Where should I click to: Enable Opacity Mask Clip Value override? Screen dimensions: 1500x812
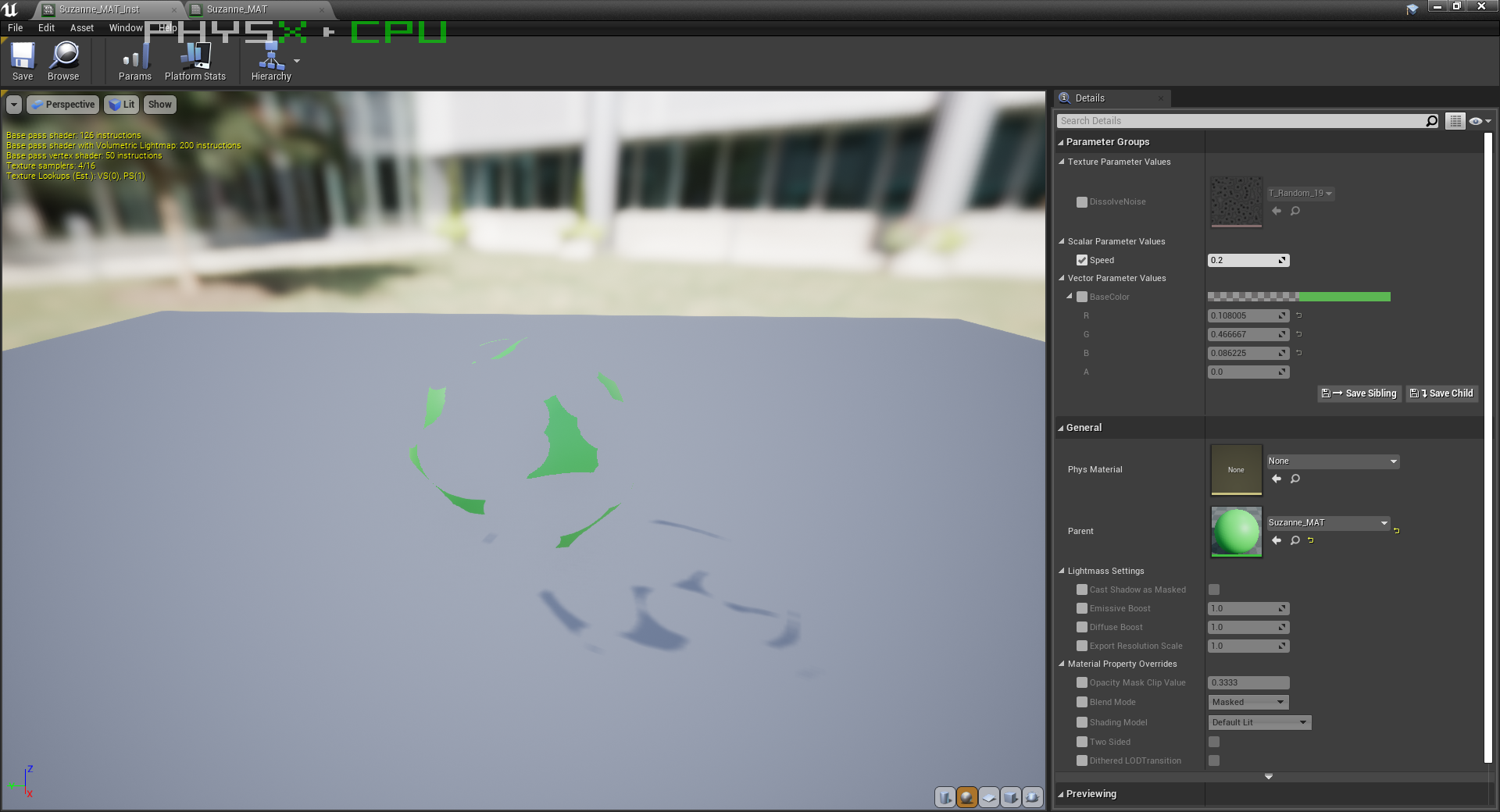1082,682
